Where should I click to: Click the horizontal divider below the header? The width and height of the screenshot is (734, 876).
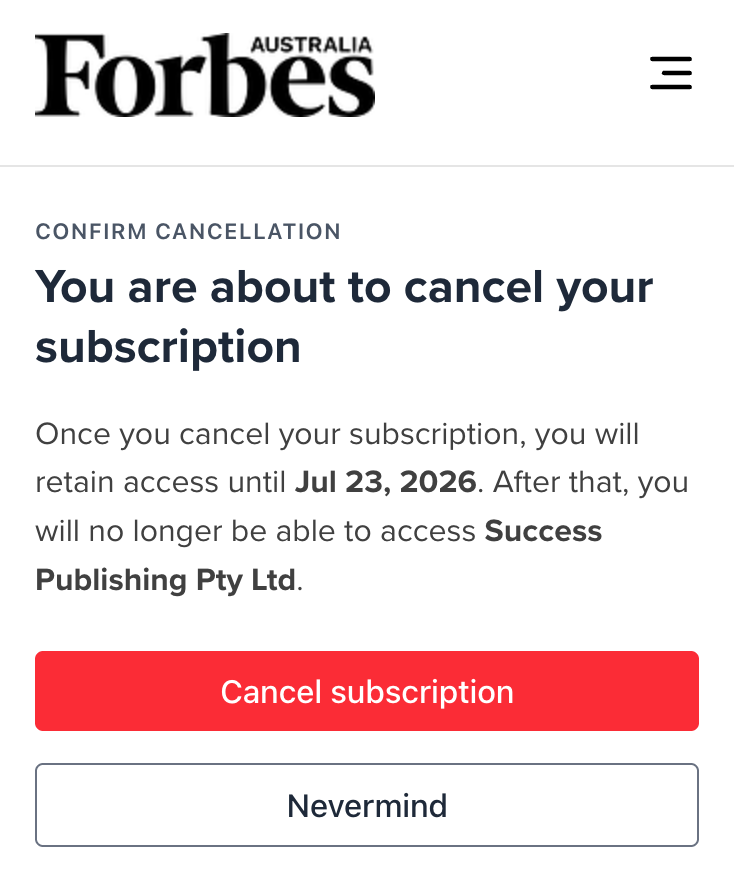pos(367,166)
